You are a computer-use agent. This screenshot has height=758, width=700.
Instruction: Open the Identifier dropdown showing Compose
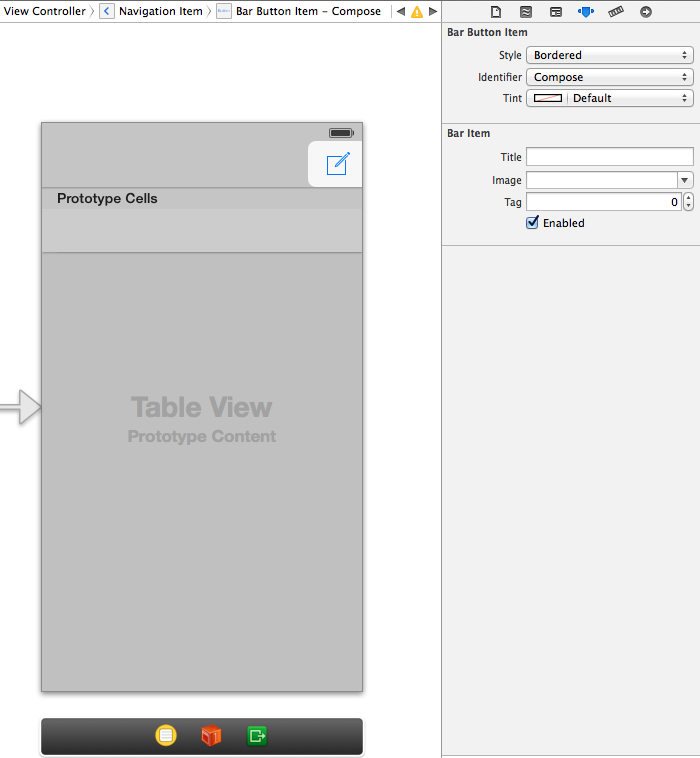(x=610, y=77)
